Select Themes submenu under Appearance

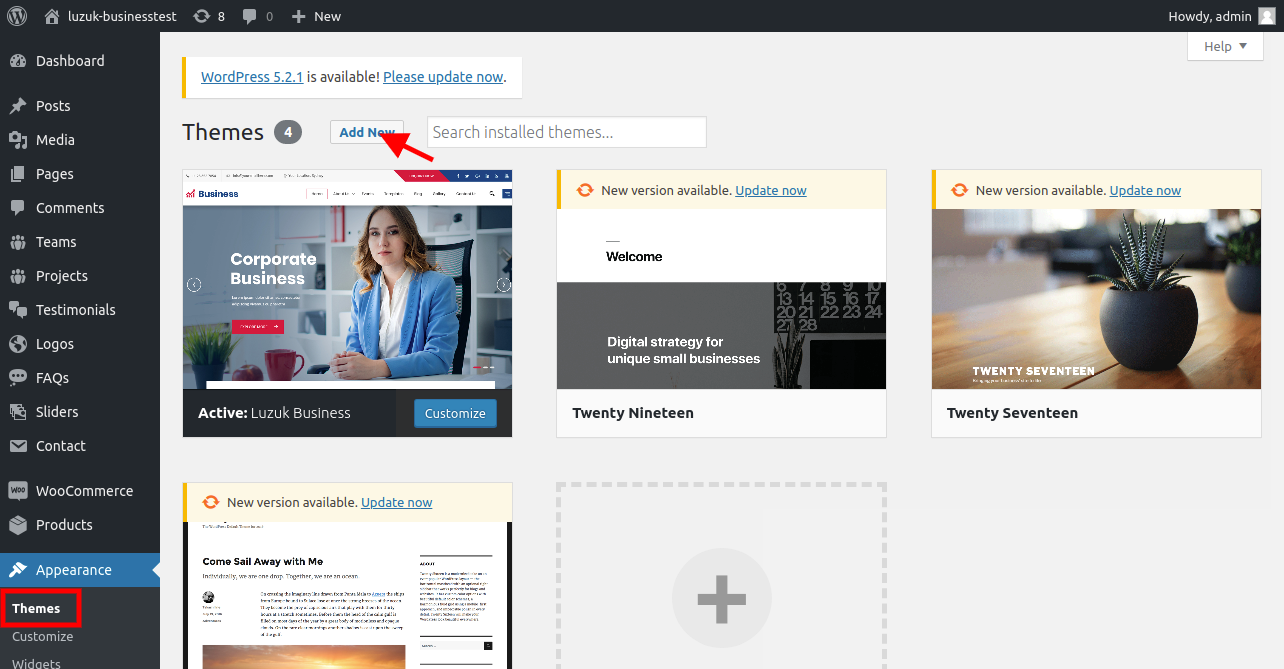click(x=36, y=608)
